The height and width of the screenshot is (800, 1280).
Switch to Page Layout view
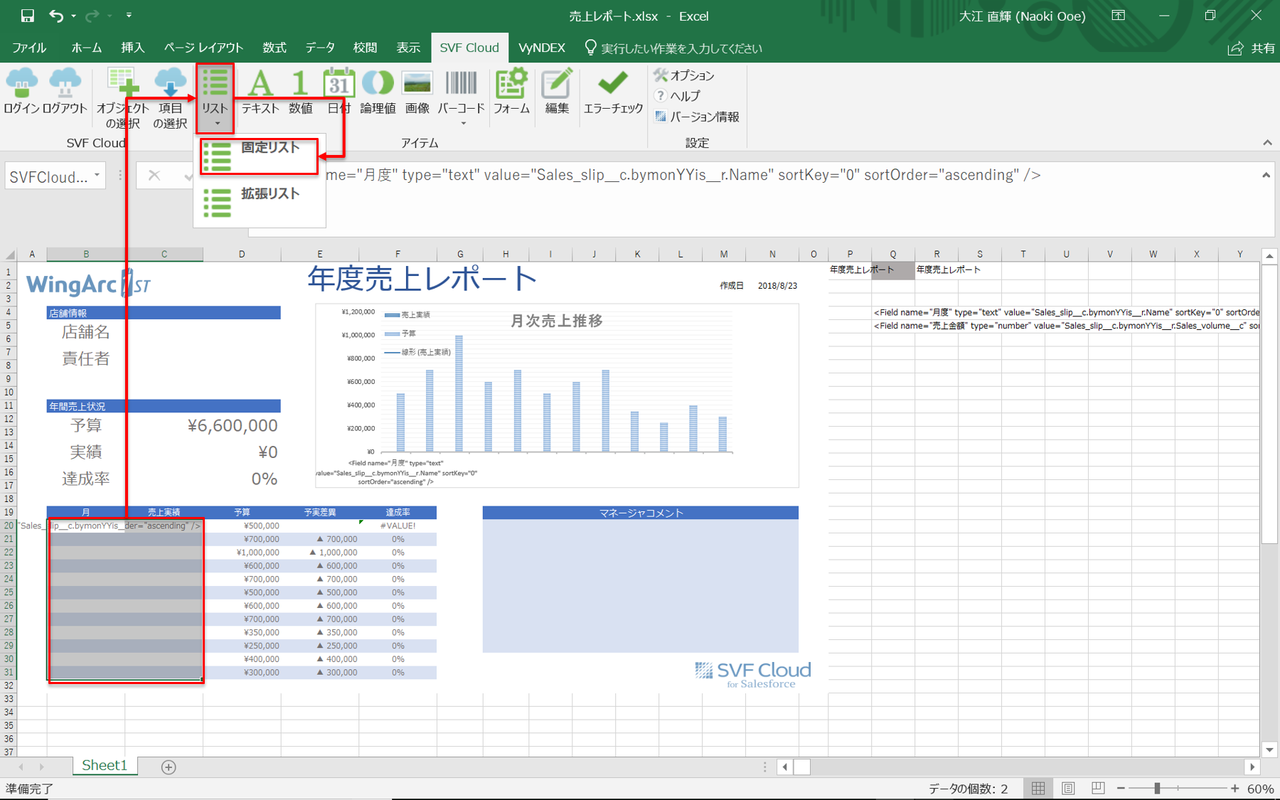(1069, 789)
